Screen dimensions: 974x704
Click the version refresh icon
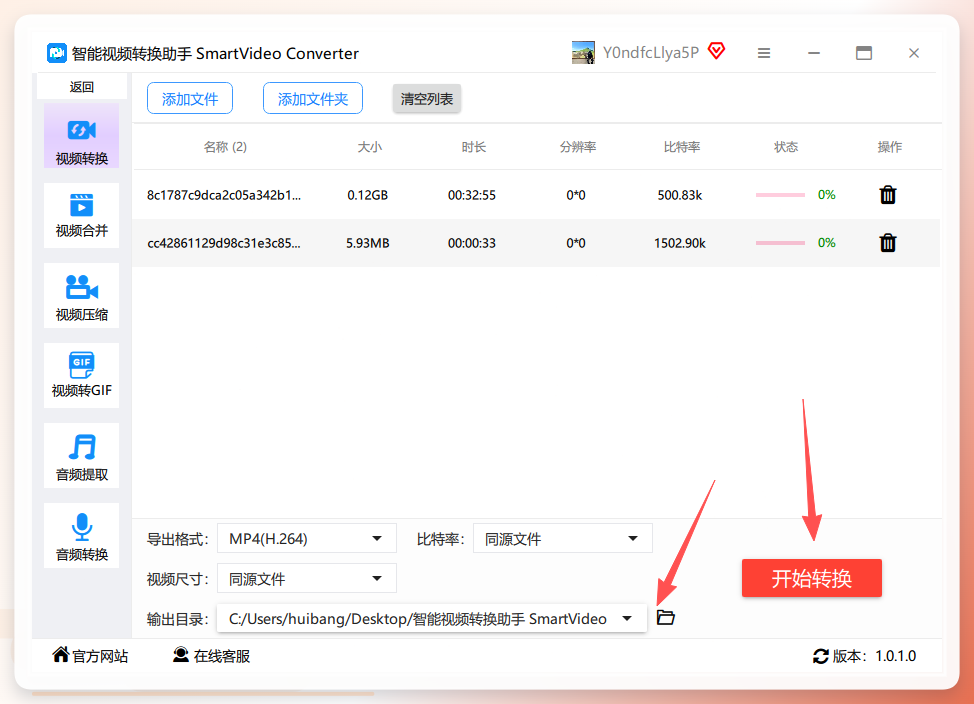tap(821, 656)
